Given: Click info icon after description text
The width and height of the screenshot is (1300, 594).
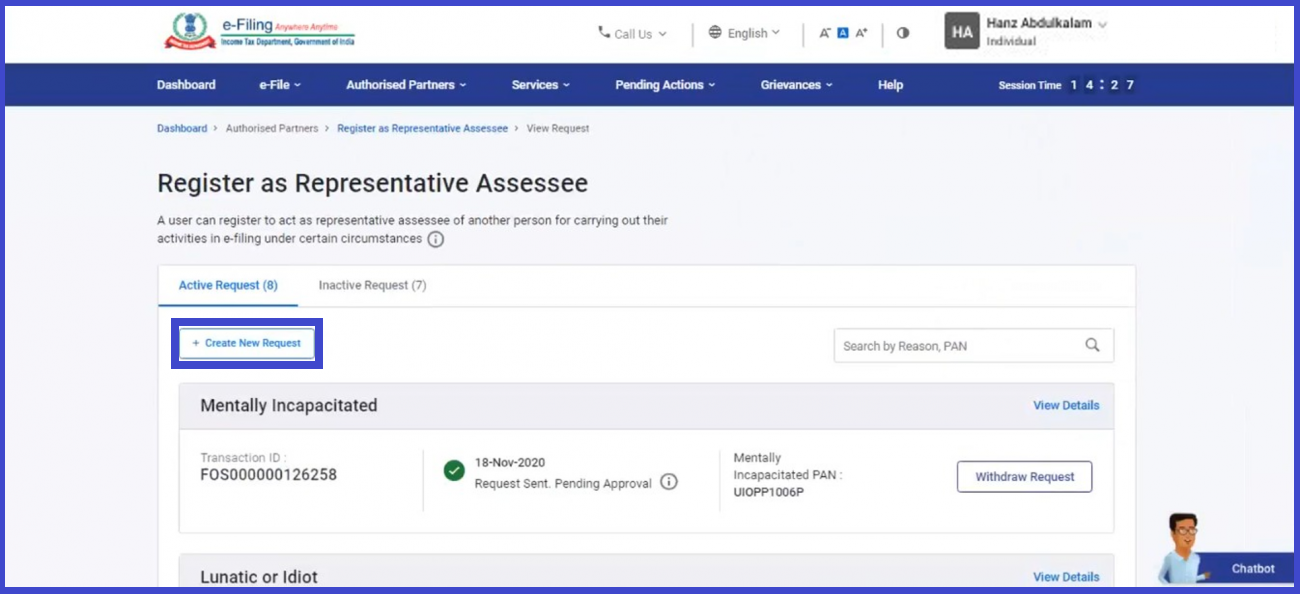Looking at the screenshot, I should [x=435, y=239].
